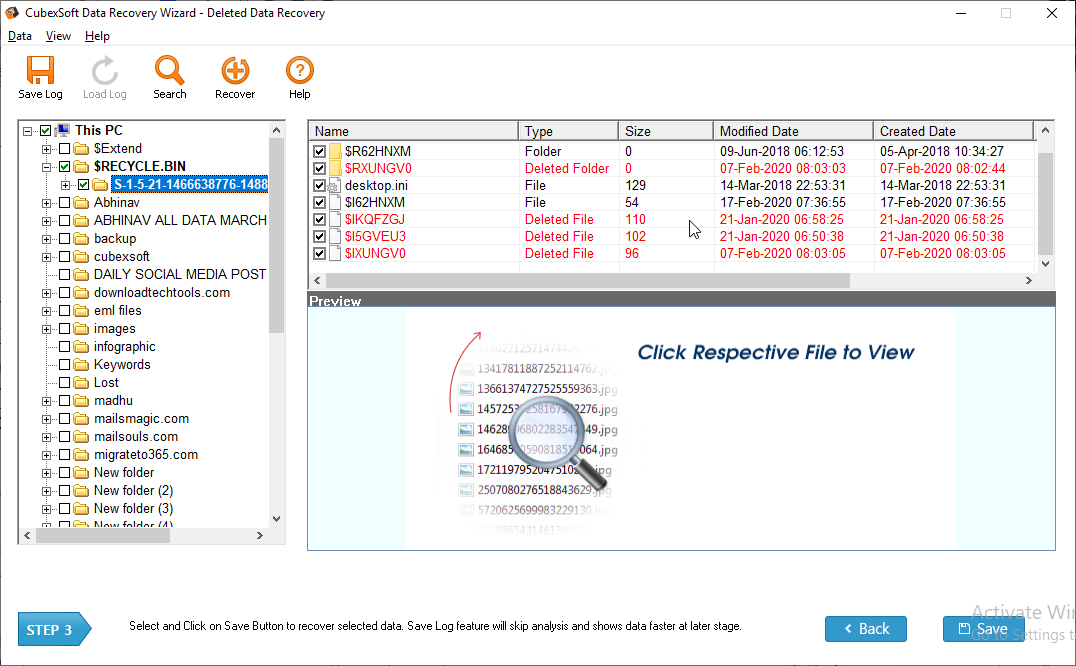Click the Back button
This screenshot has width=1076, height=666.
pyautogui.click(x=865, y=629)
